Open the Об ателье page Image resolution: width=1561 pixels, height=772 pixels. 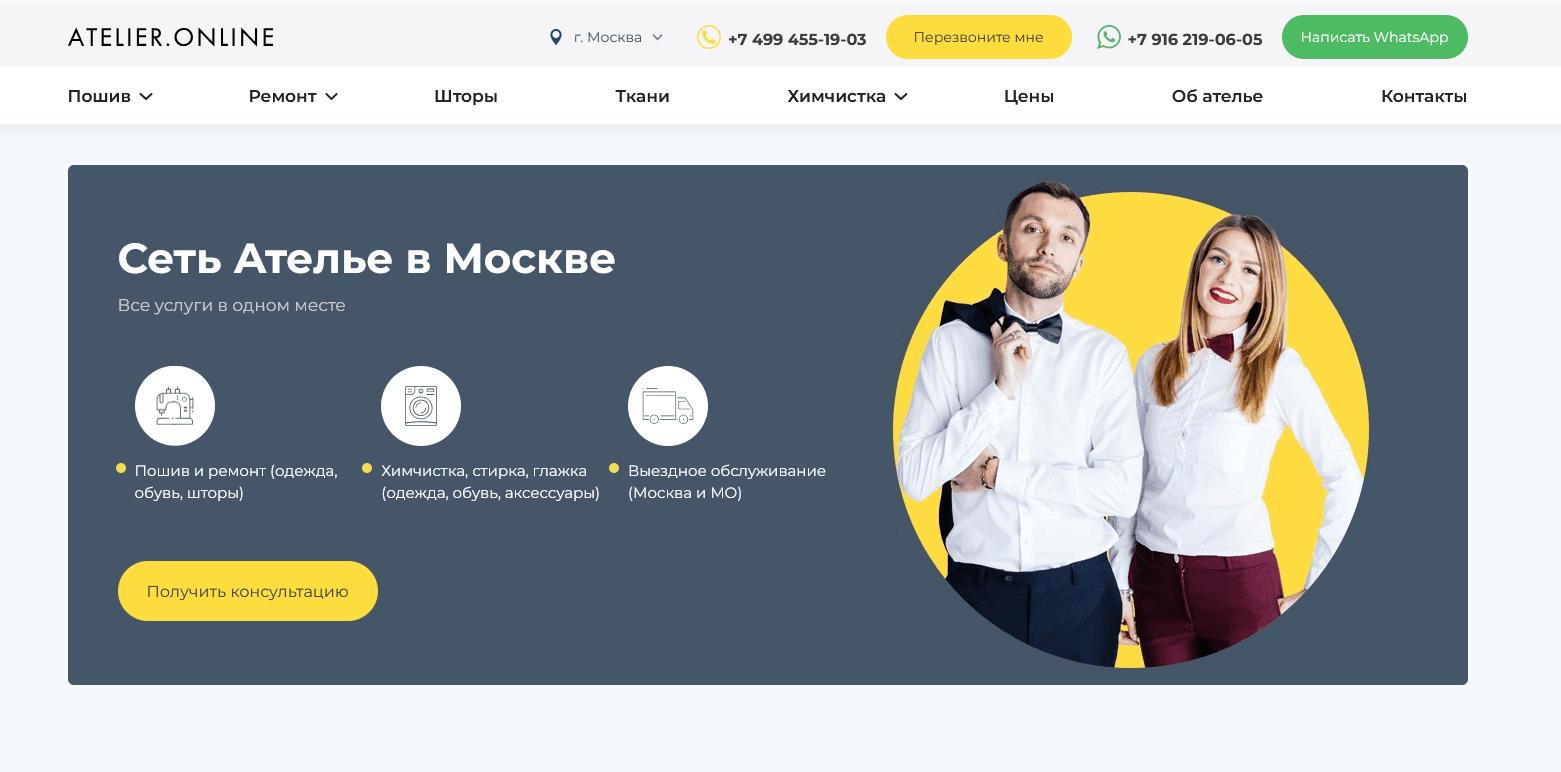click(1217, 96)
